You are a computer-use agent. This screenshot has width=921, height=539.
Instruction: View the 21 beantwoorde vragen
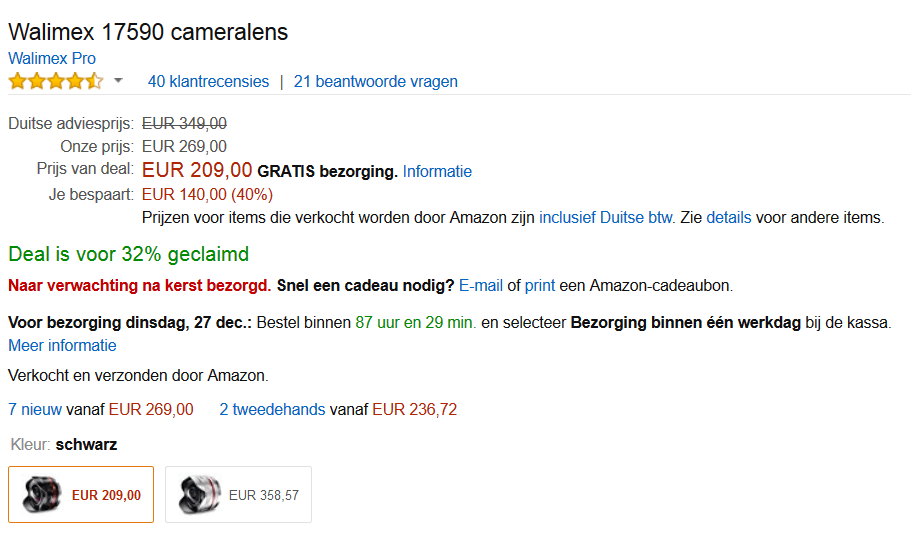375,81
